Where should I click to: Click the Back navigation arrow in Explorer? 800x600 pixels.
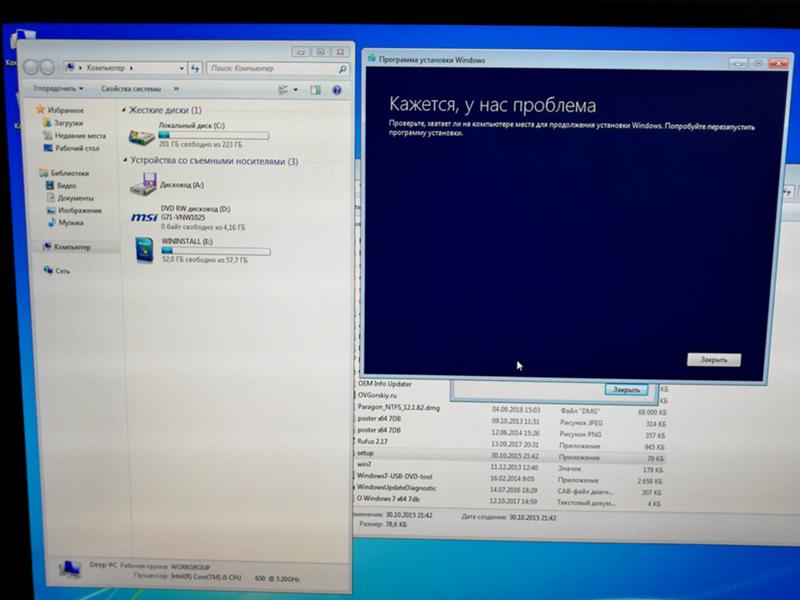tap(31, 67)
